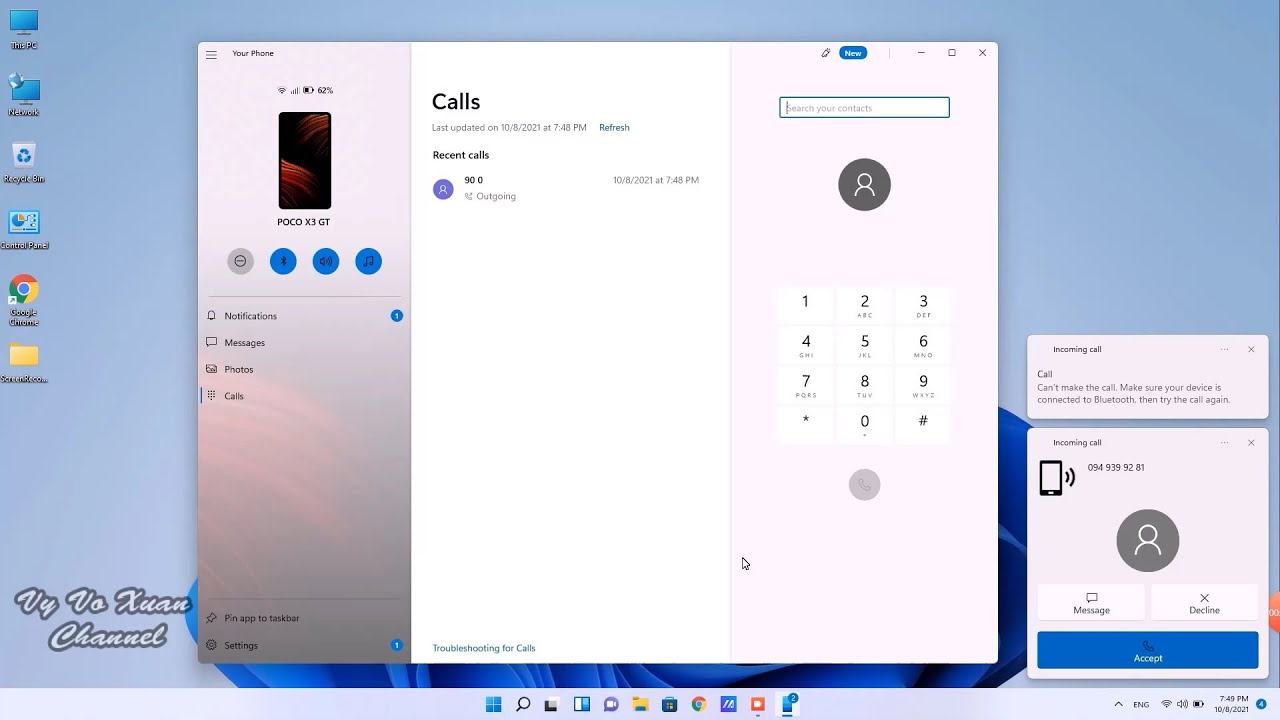Open taskbar Search
Image resolution: width=1280 pixels, height=720 pixels.
click(x=522, y=704)
